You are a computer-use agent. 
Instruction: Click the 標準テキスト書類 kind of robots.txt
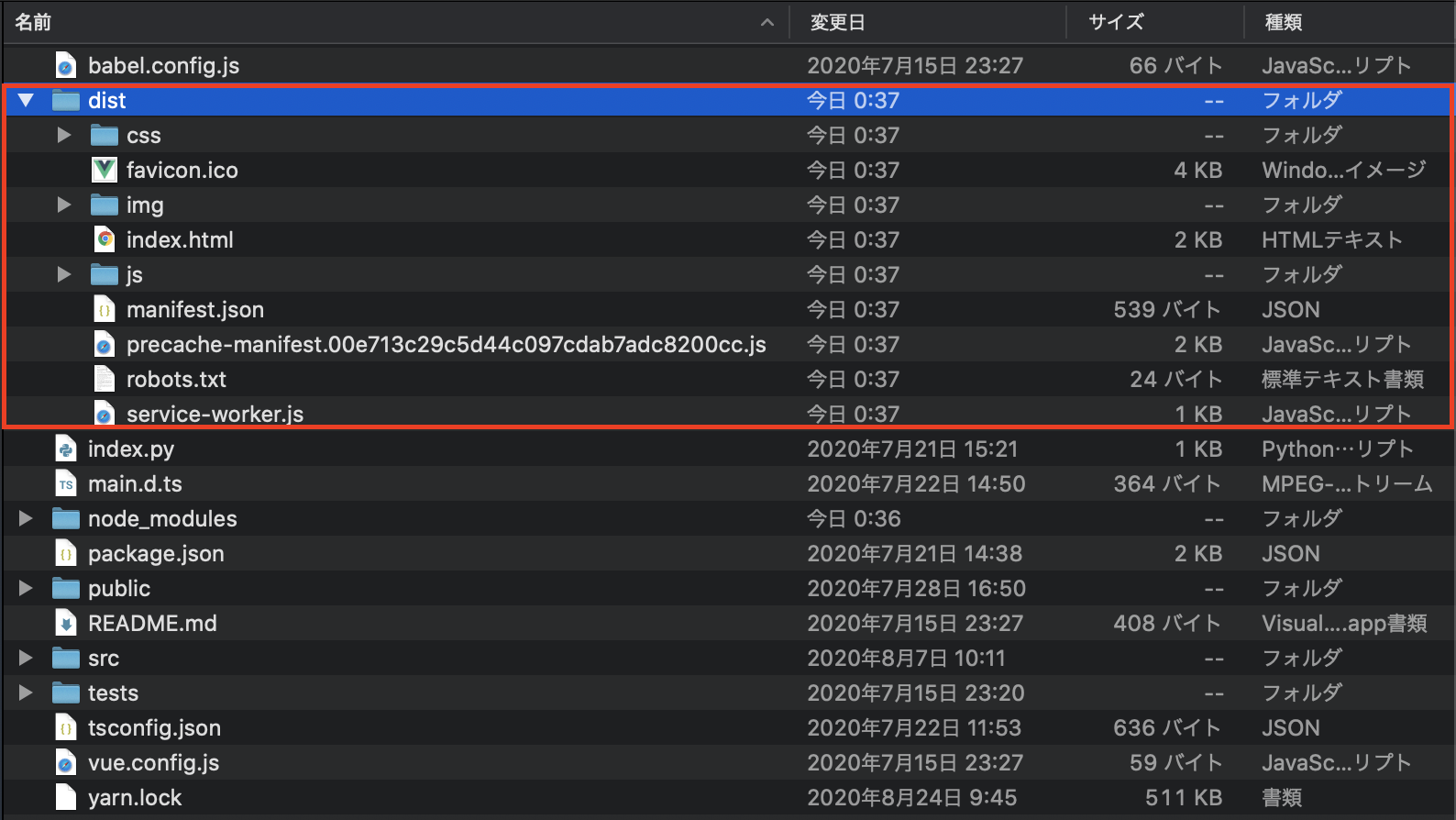1342,379
